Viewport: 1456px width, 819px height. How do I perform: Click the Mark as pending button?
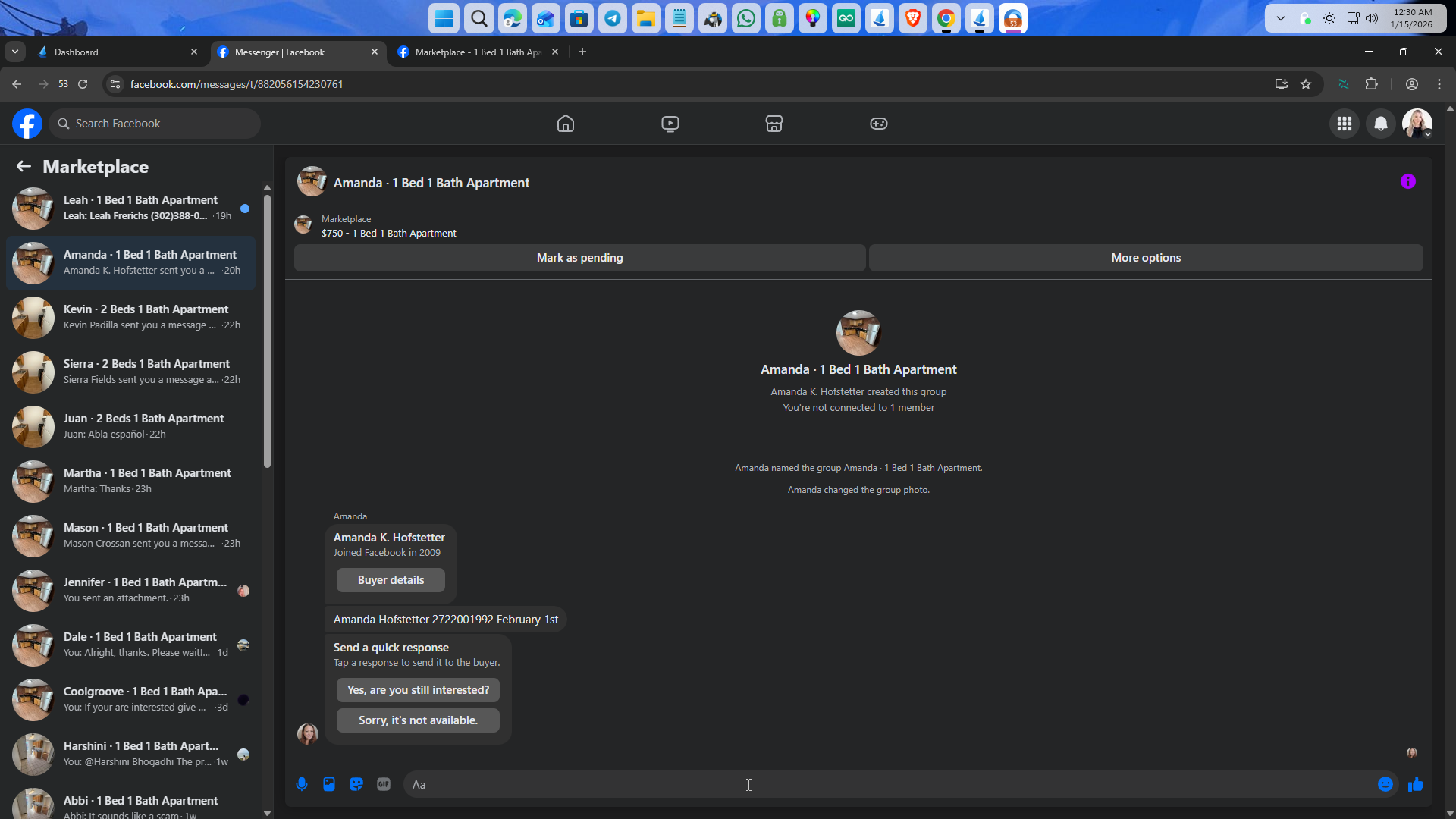[x=579, y=258]
